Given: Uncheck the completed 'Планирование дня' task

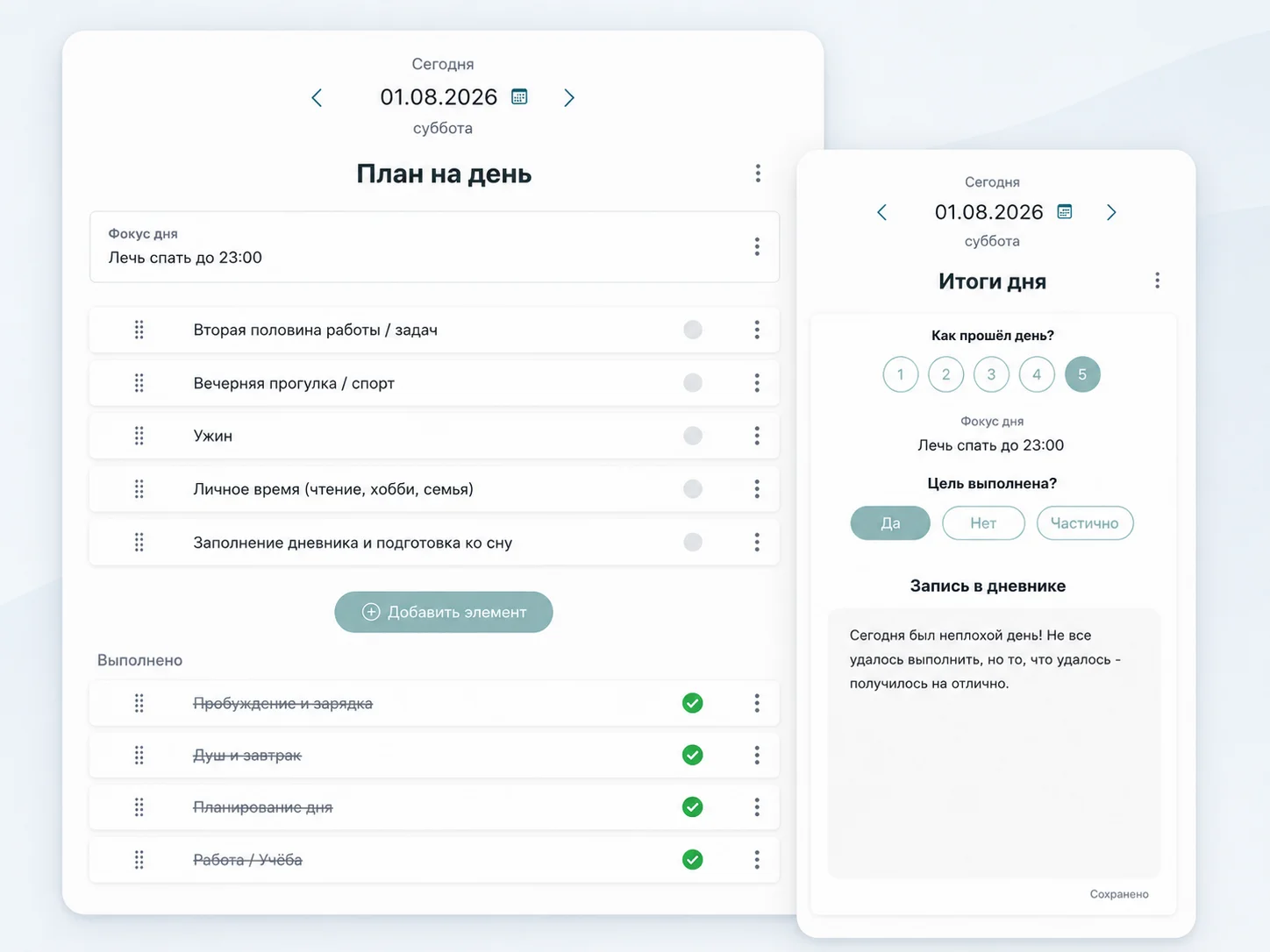Looking at the screenshot, I should (693, 807).
